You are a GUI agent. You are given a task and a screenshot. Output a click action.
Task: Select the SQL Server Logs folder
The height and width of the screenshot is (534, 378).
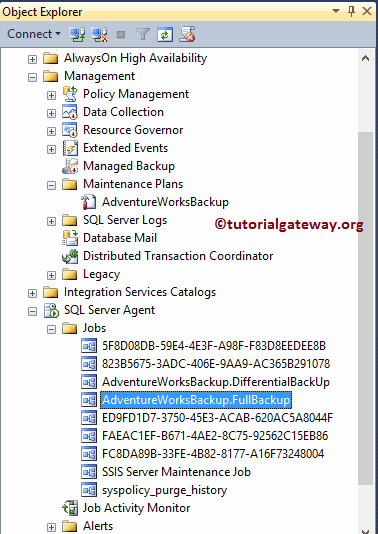tap(125, 220)
